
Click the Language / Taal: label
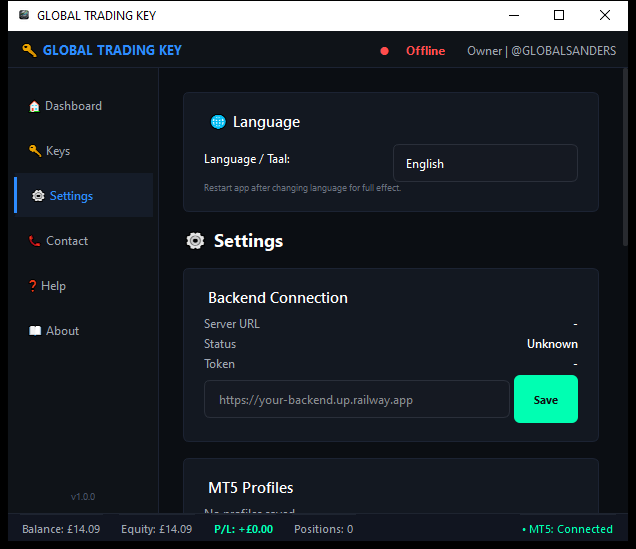[x=247, y=159]
